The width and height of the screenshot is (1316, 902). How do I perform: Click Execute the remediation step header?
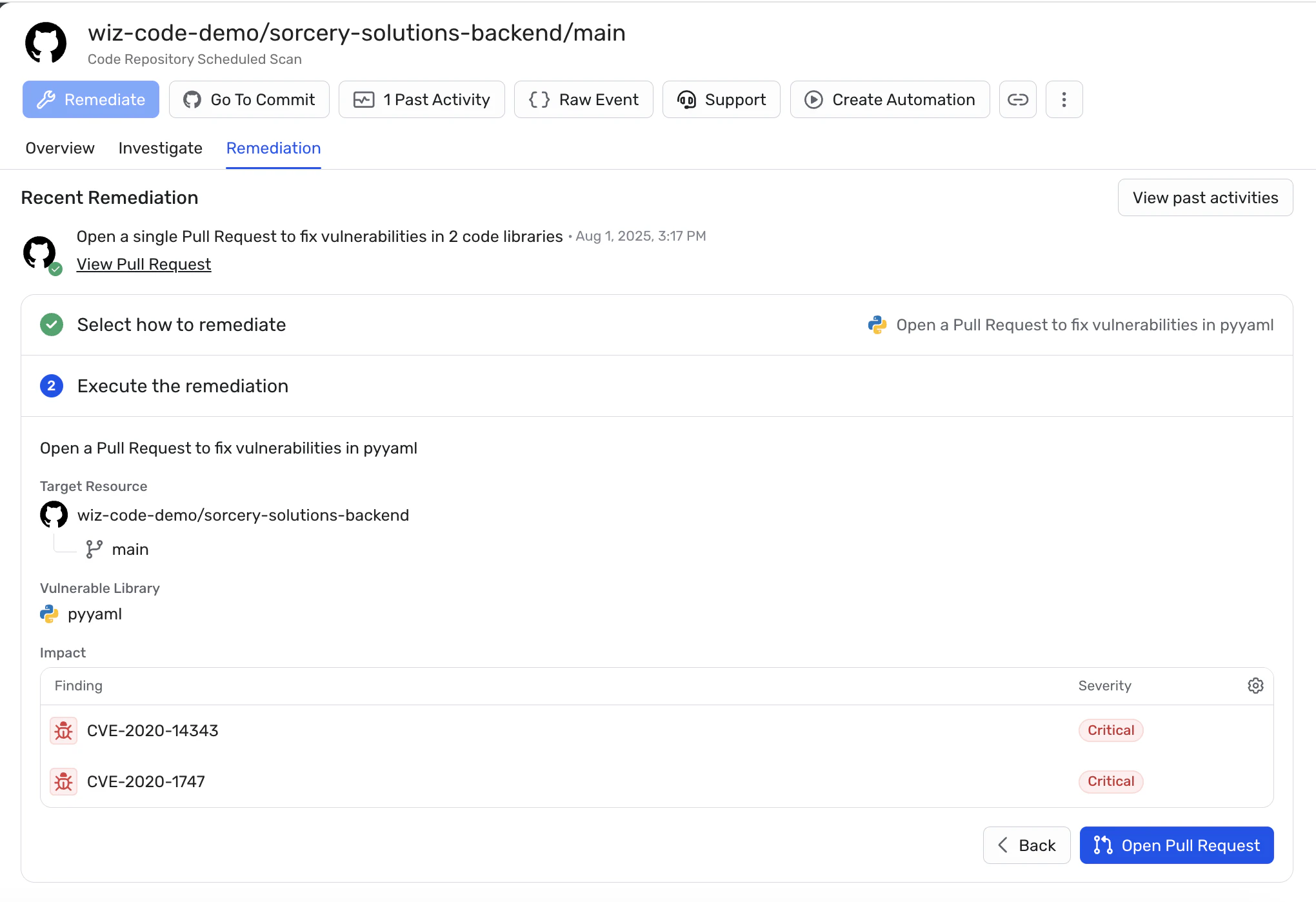(x=657, y=386)
